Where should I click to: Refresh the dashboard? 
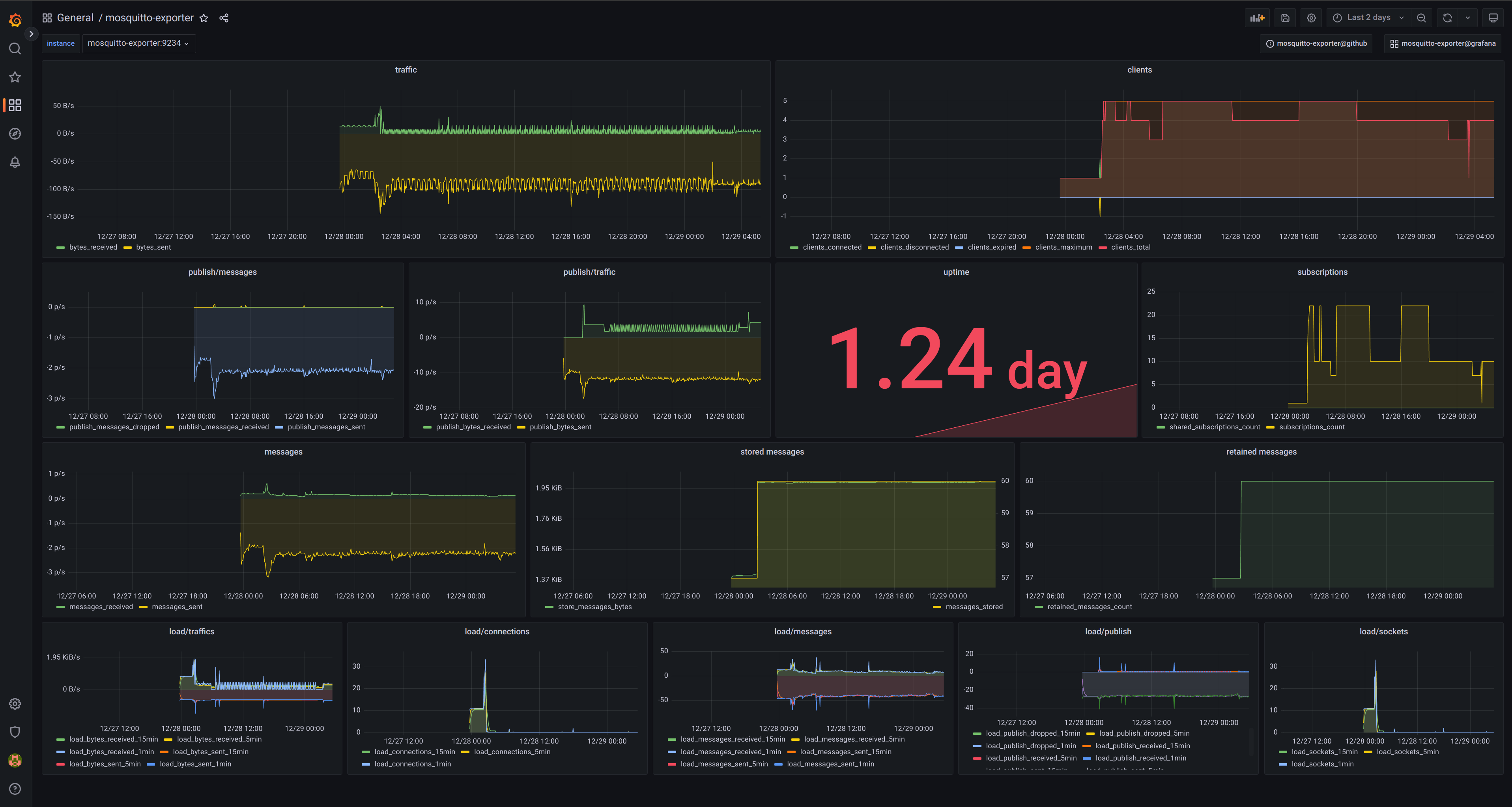click(x=1447, y=18)
